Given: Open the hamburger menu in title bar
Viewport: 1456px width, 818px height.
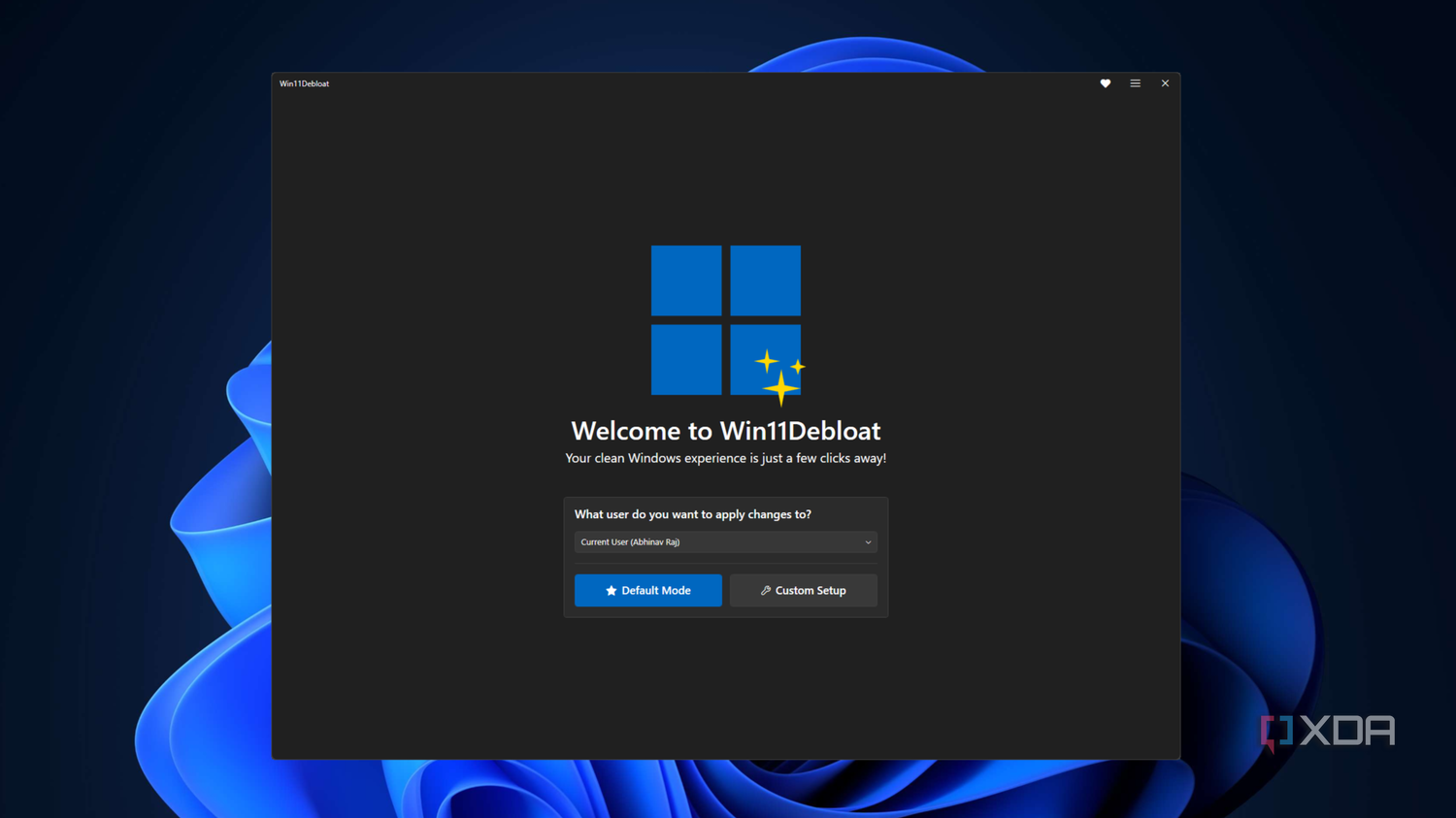Looking at the screenshot, I should point(1135,83).
